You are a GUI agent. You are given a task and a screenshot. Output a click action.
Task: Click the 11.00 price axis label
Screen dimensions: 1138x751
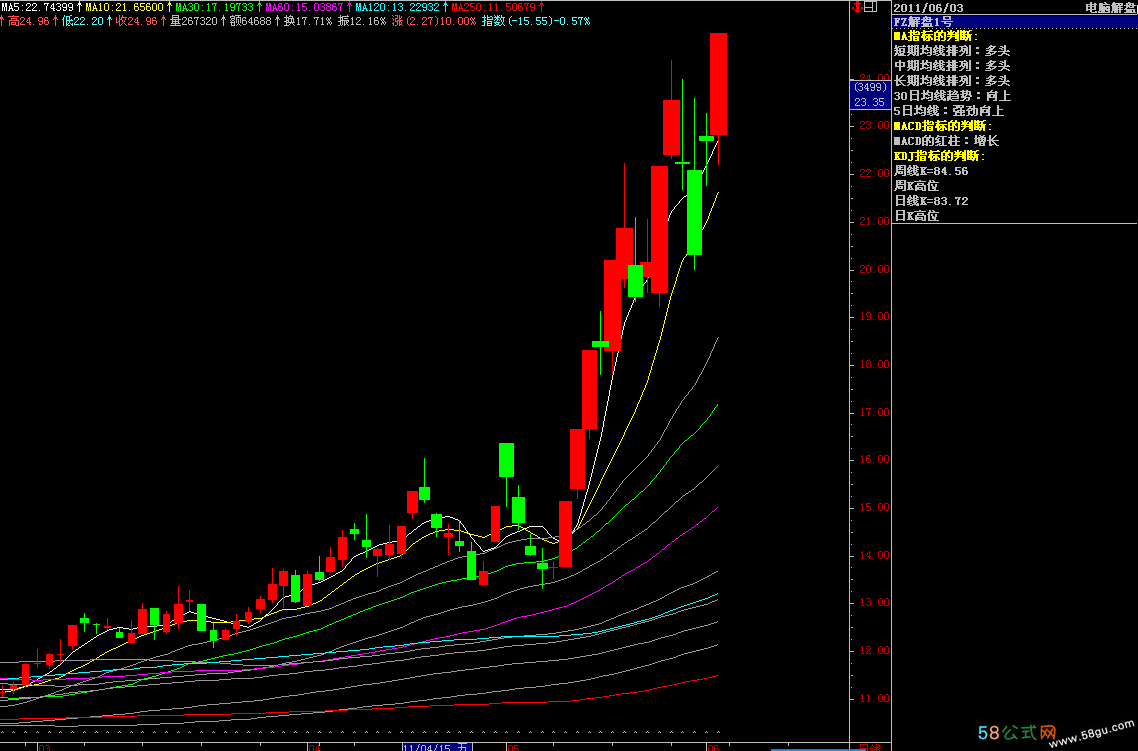[x=874, y=698]
